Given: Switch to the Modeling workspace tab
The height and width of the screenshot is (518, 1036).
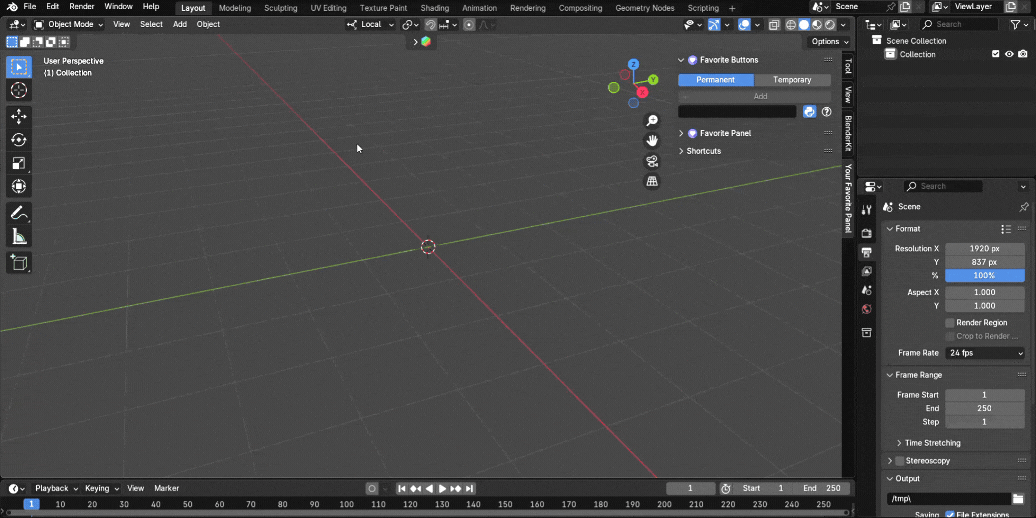Looking at the screenshot, I should coord(235,8).
